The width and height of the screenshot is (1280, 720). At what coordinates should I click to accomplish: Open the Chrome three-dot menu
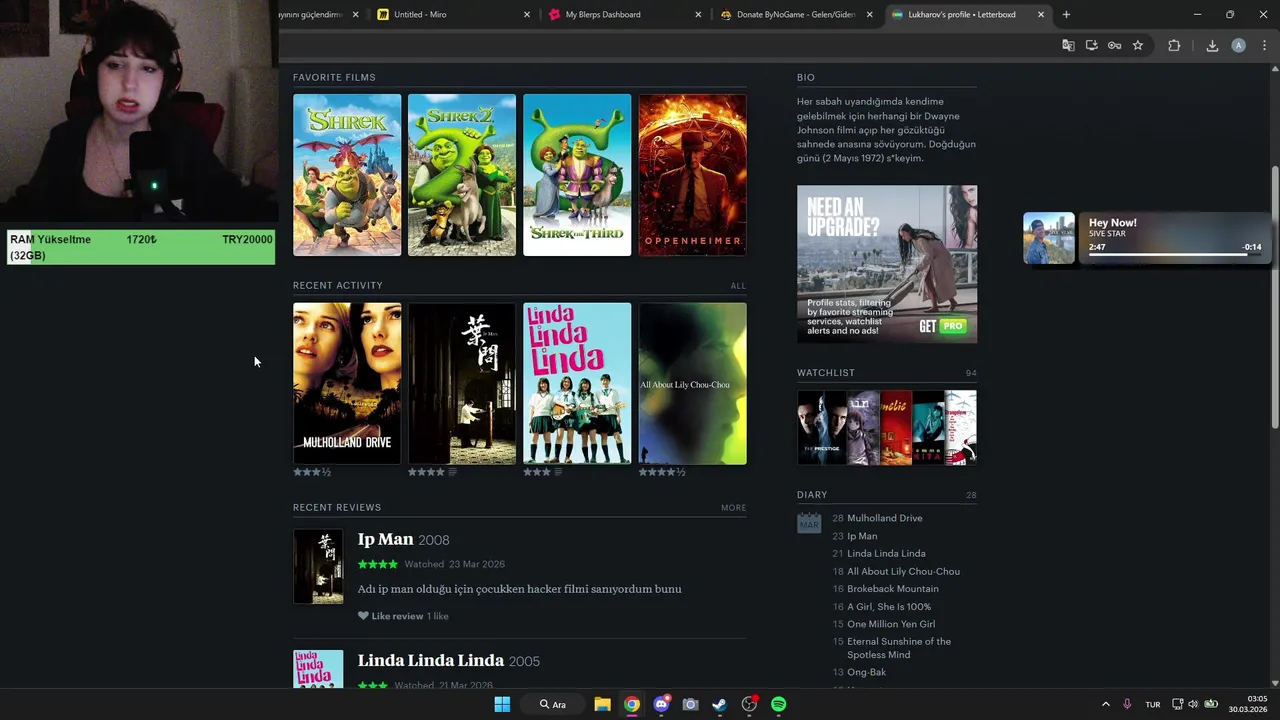[1264, 45]
